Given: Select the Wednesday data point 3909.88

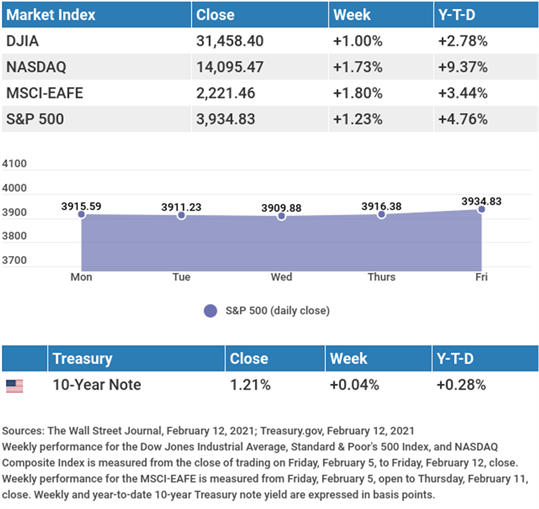Looking at the screenshot, I should pos(282,216).
